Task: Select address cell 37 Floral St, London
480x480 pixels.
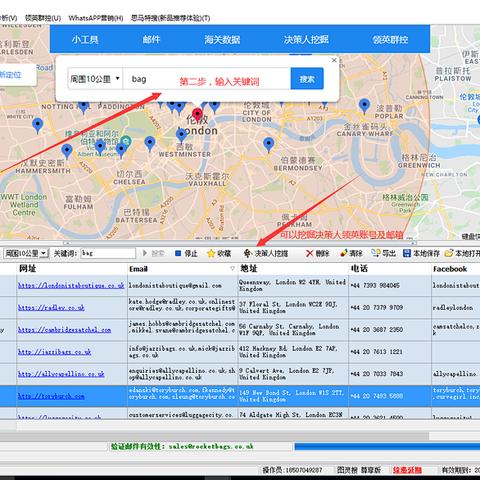Action: (293, 307)
